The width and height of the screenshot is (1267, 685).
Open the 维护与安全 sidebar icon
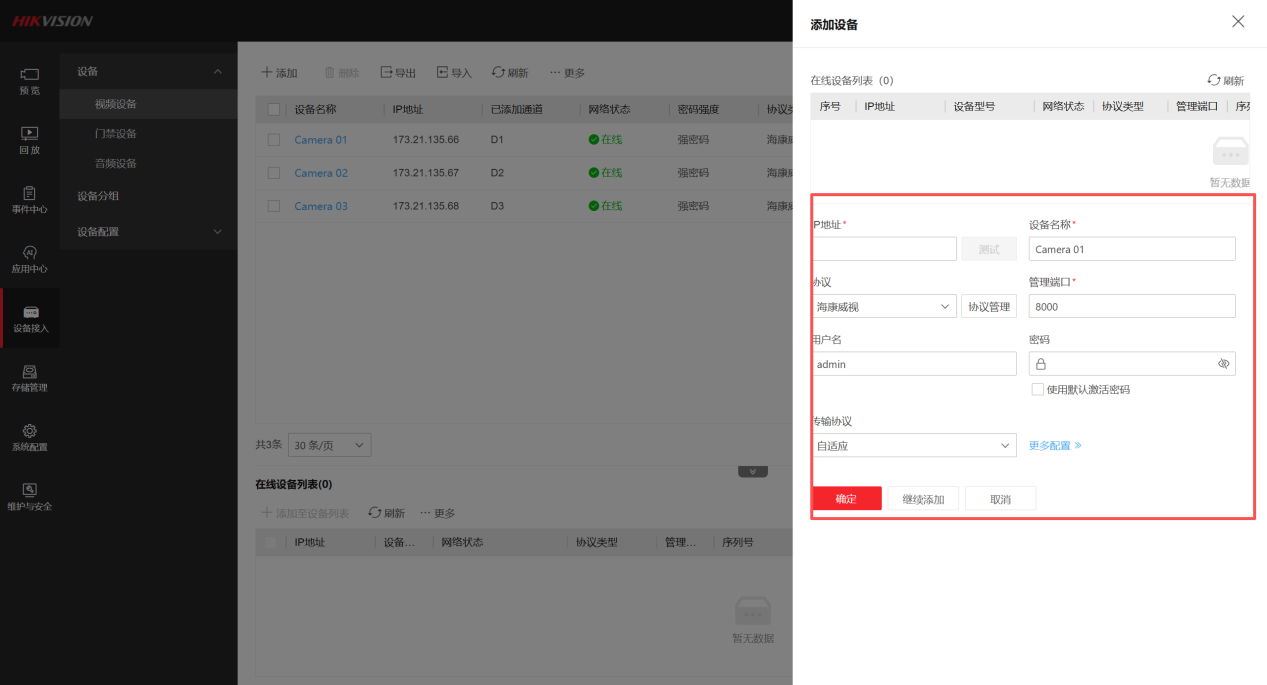coord(29,490)
